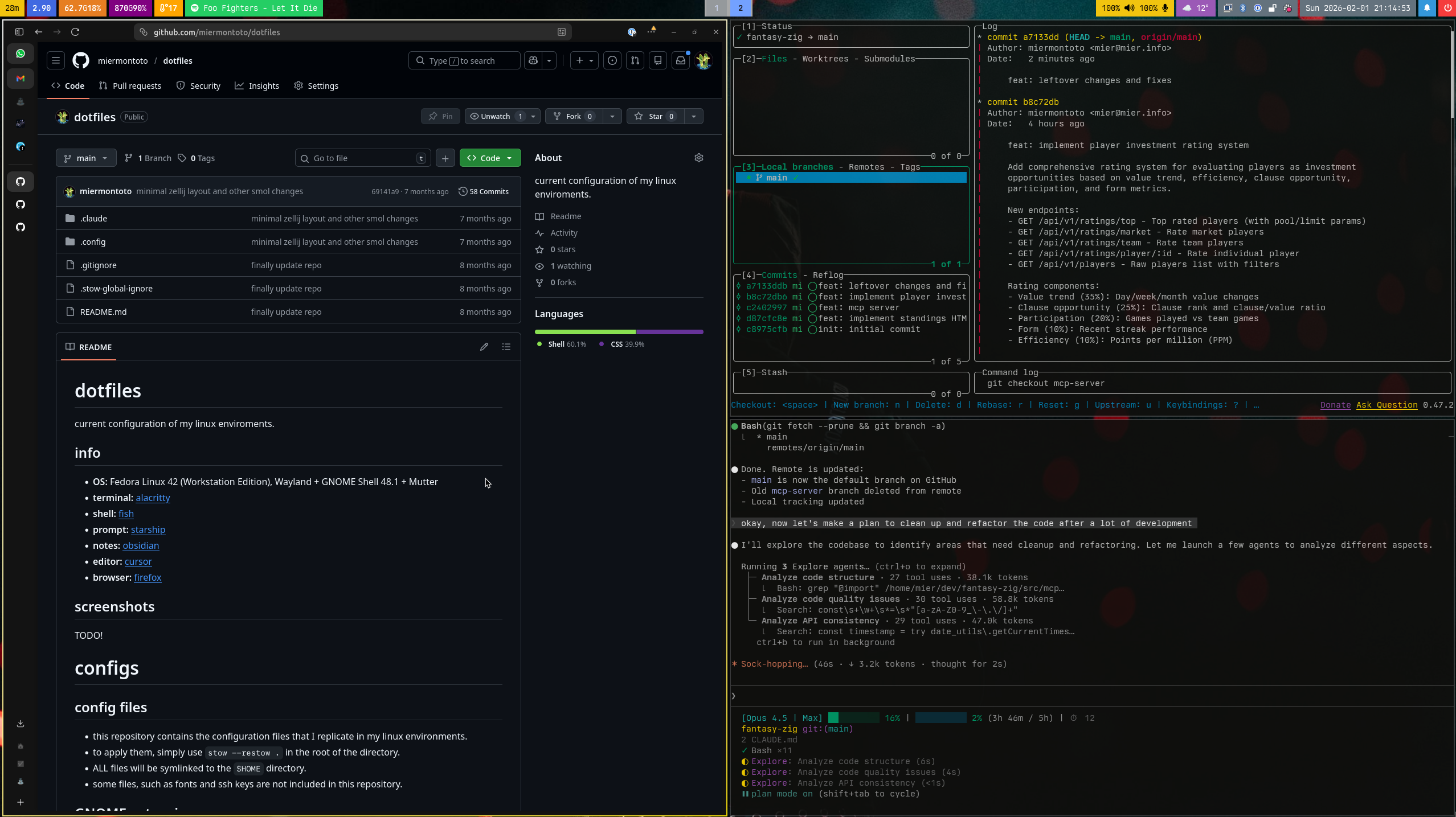Open Gmail in the browser sidebar

click(x=21, y=79)
